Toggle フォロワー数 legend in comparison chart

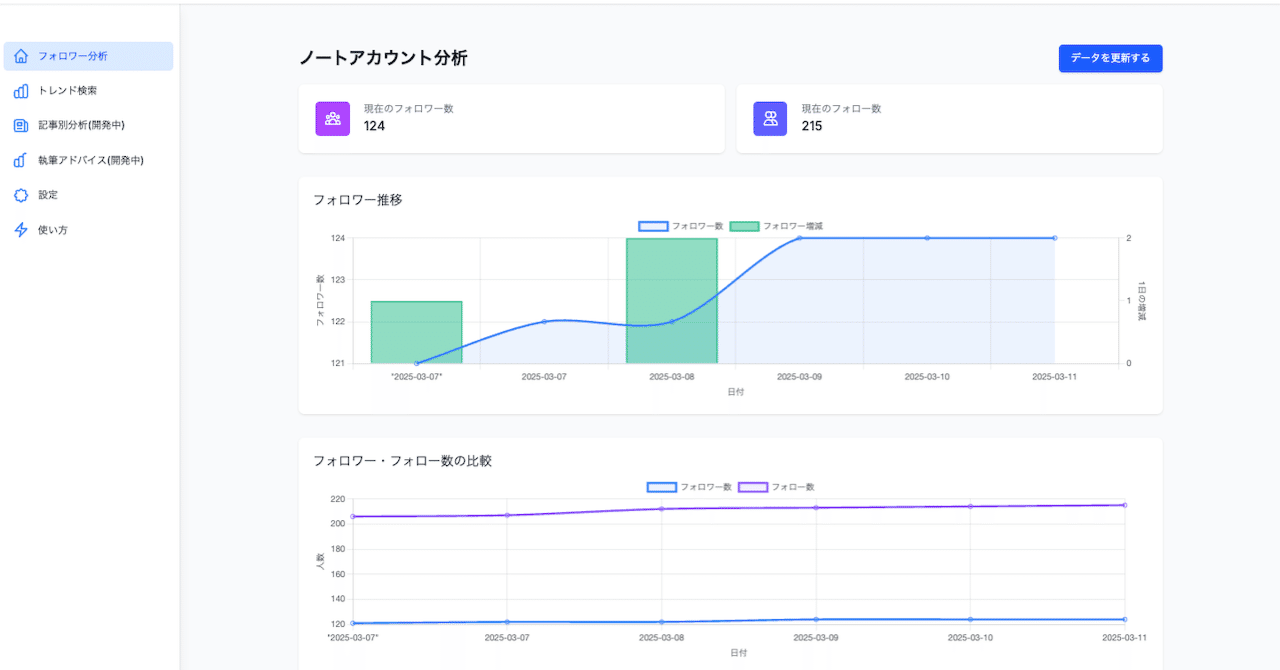coord(689,487)
